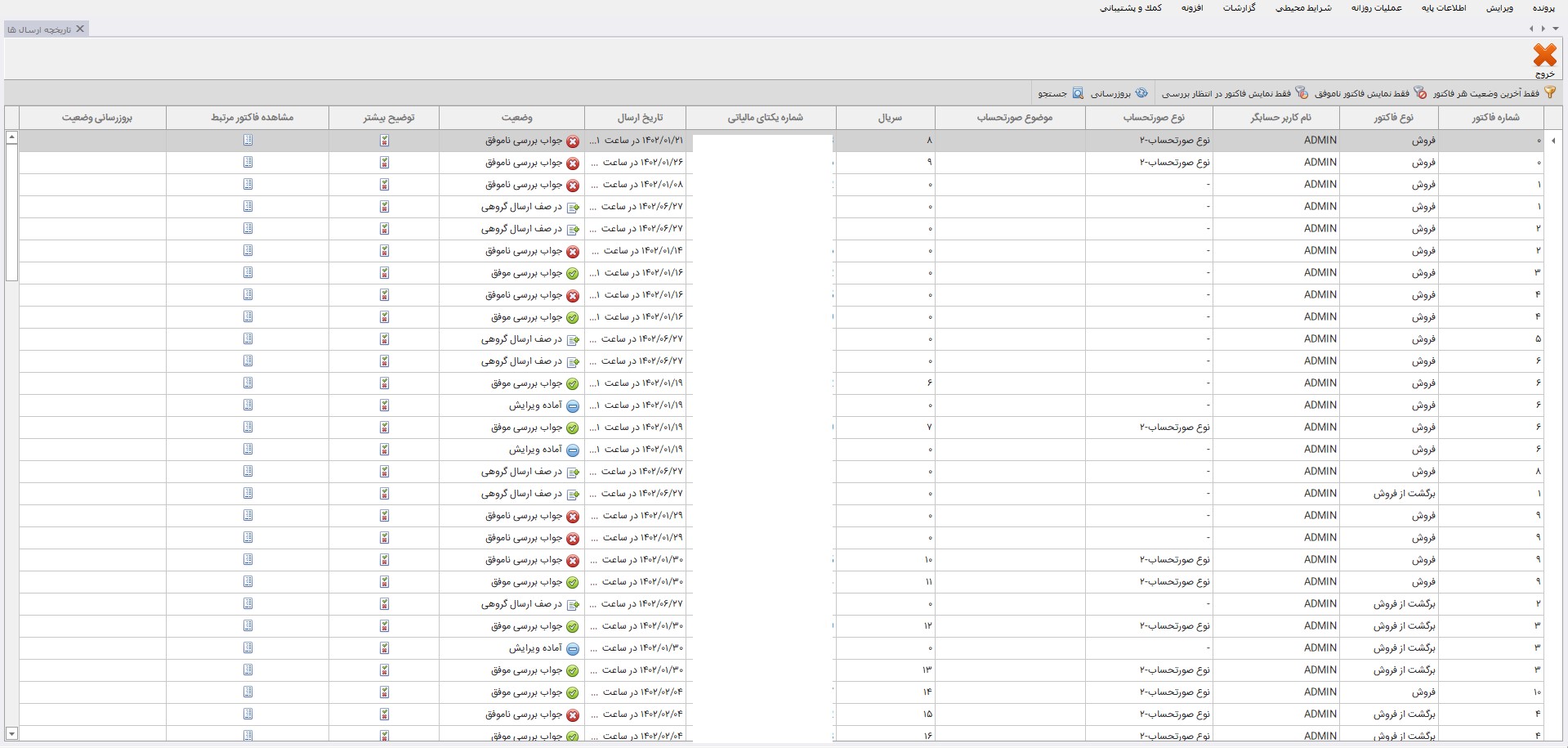Click more-description icon in serial 13 row

[384, 670]
